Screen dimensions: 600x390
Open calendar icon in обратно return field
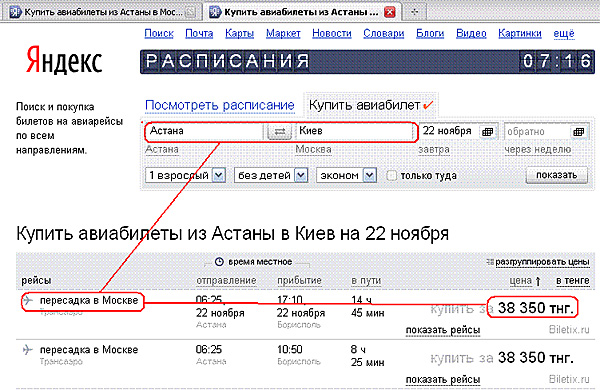click(579, 132)
